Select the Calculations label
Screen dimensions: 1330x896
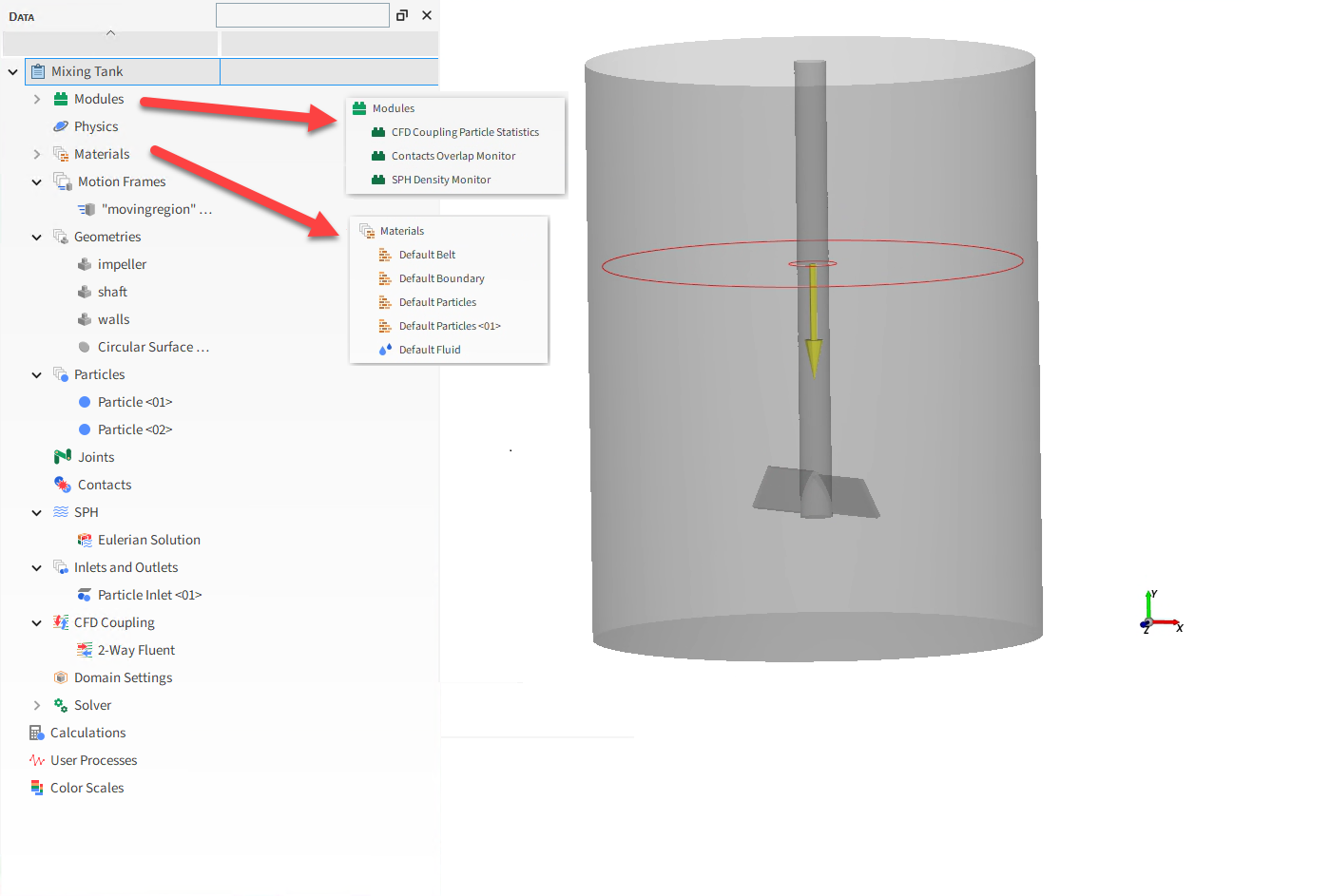pyautogui.click(x=88, y=733)
